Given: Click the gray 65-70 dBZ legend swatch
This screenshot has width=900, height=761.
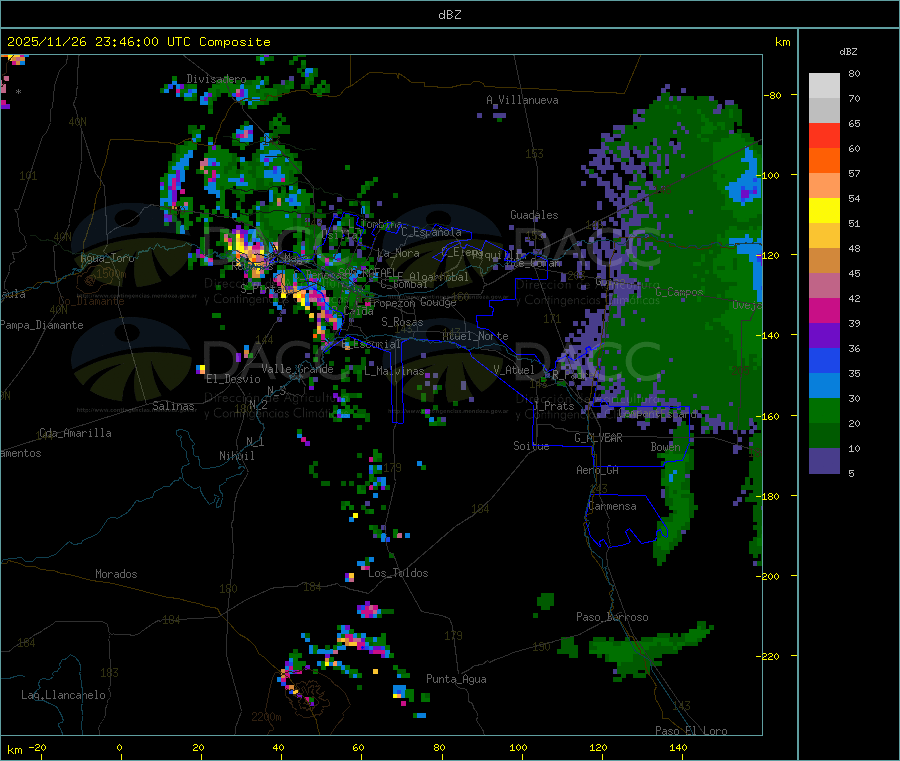Looking at the screenshot, I should [x=824, y=110].
